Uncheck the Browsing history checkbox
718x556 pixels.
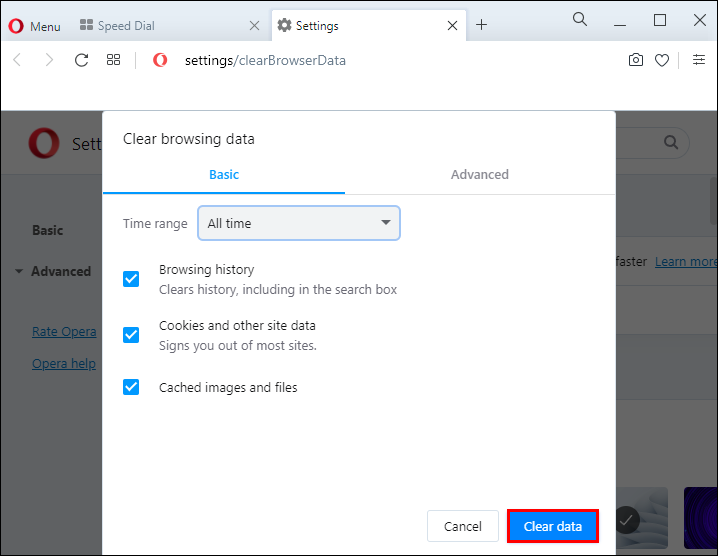click(x=131, y=279)
